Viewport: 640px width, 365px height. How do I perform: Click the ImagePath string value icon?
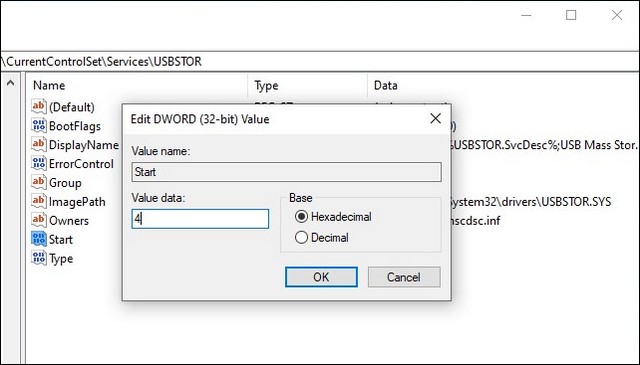click(39, 201)
